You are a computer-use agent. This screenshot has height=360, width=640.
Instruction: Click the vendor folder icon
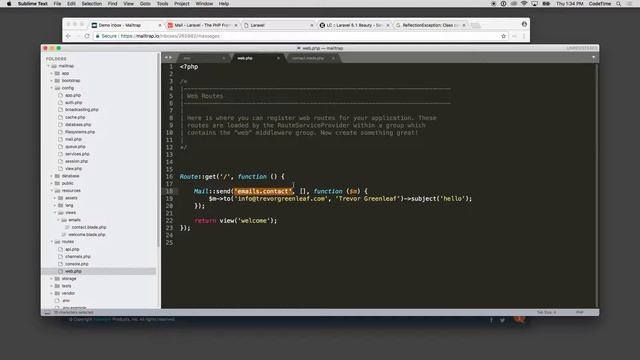pos(57,293)
